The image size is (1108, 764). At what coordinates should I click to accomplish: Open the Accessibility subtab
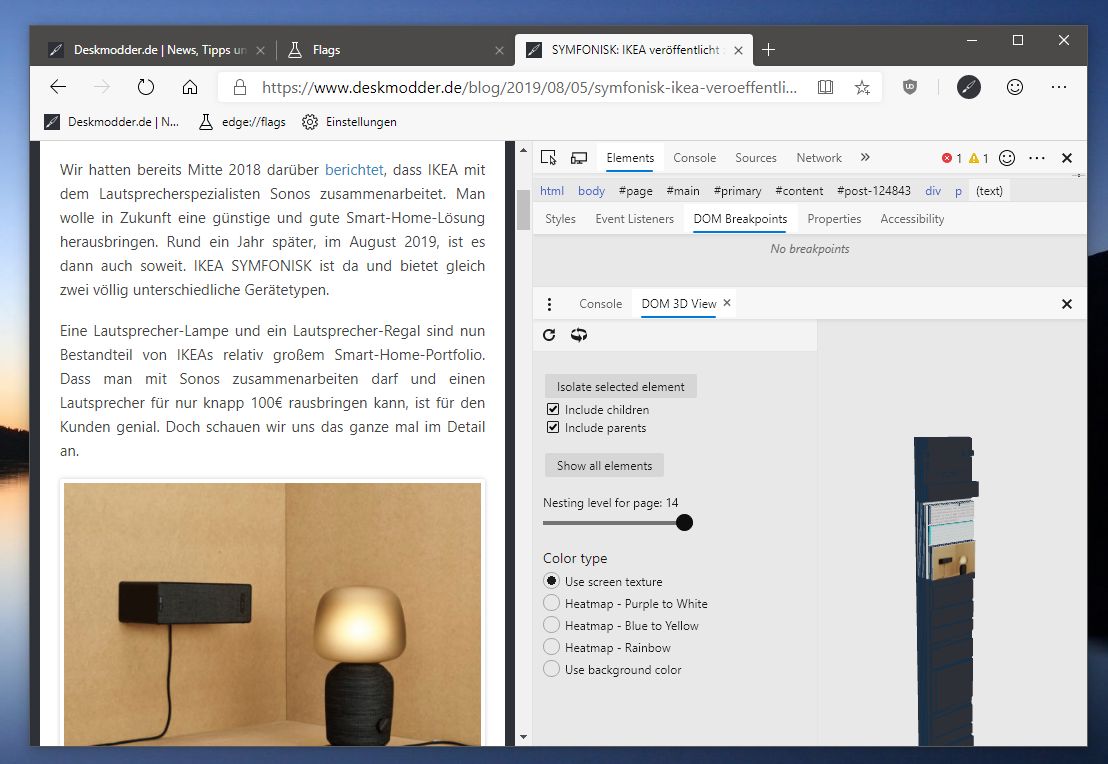pos(912,219)
